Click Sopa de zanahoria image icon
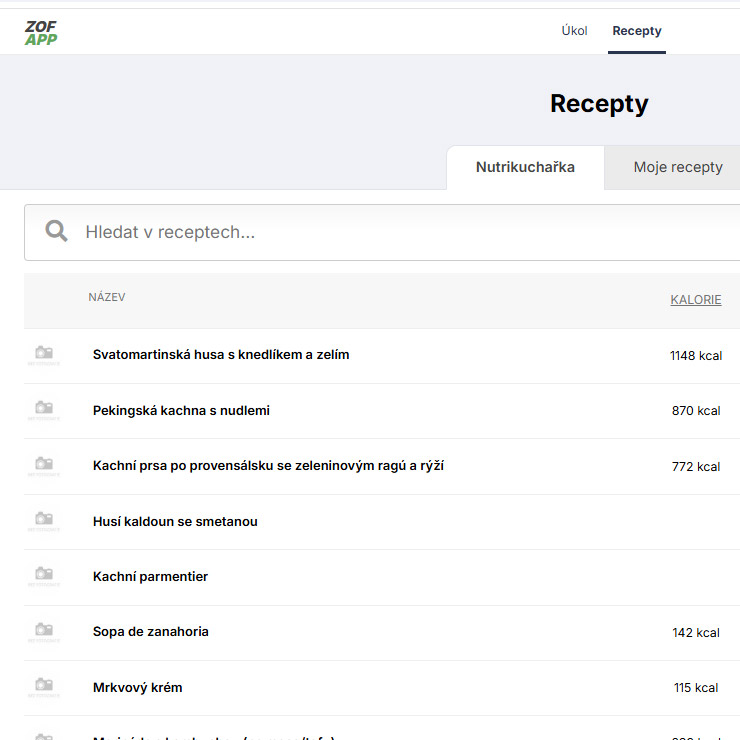740x740 pixels. tap(44, 632)
